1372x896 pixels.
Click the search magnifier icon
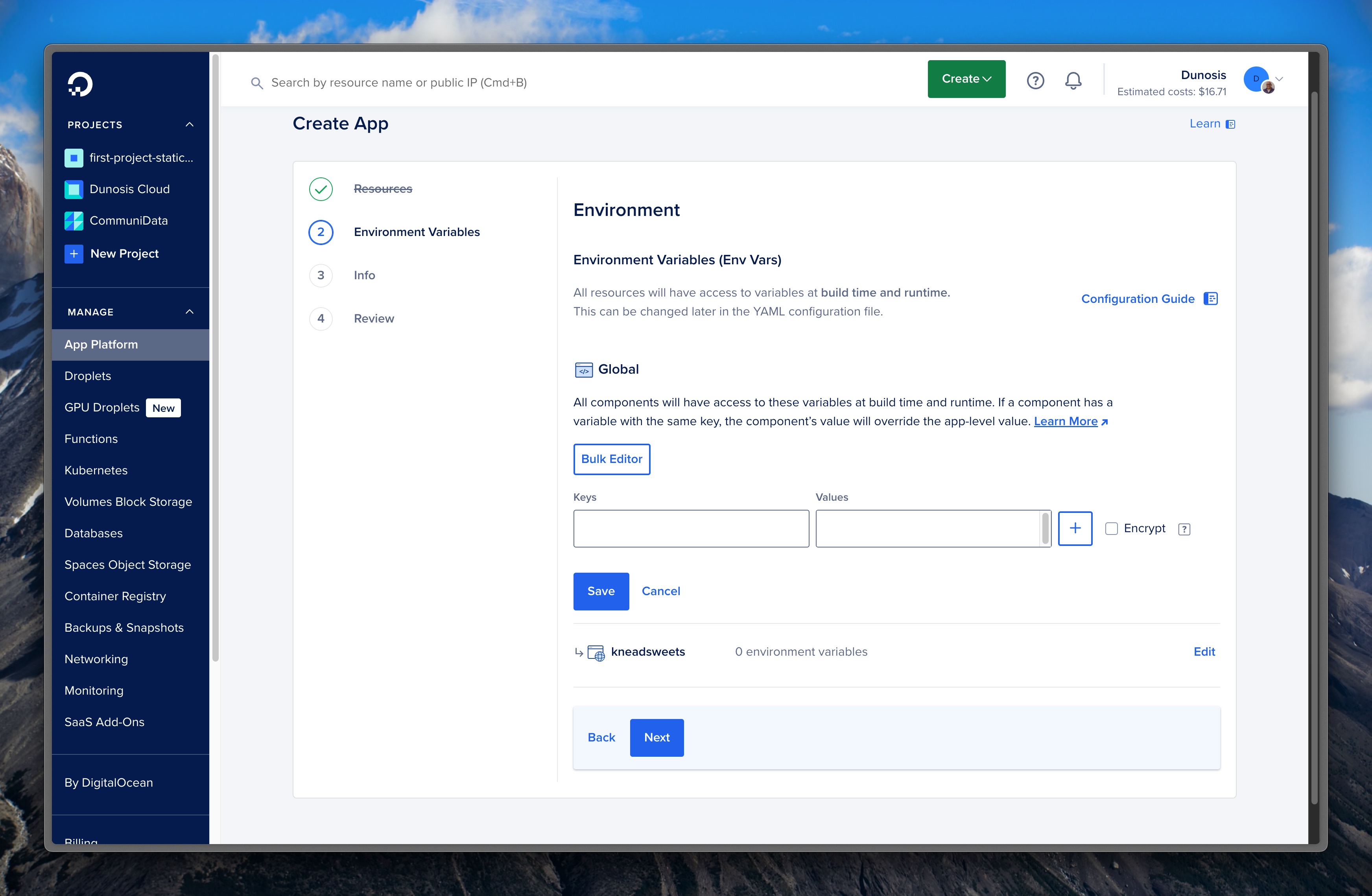257,83
